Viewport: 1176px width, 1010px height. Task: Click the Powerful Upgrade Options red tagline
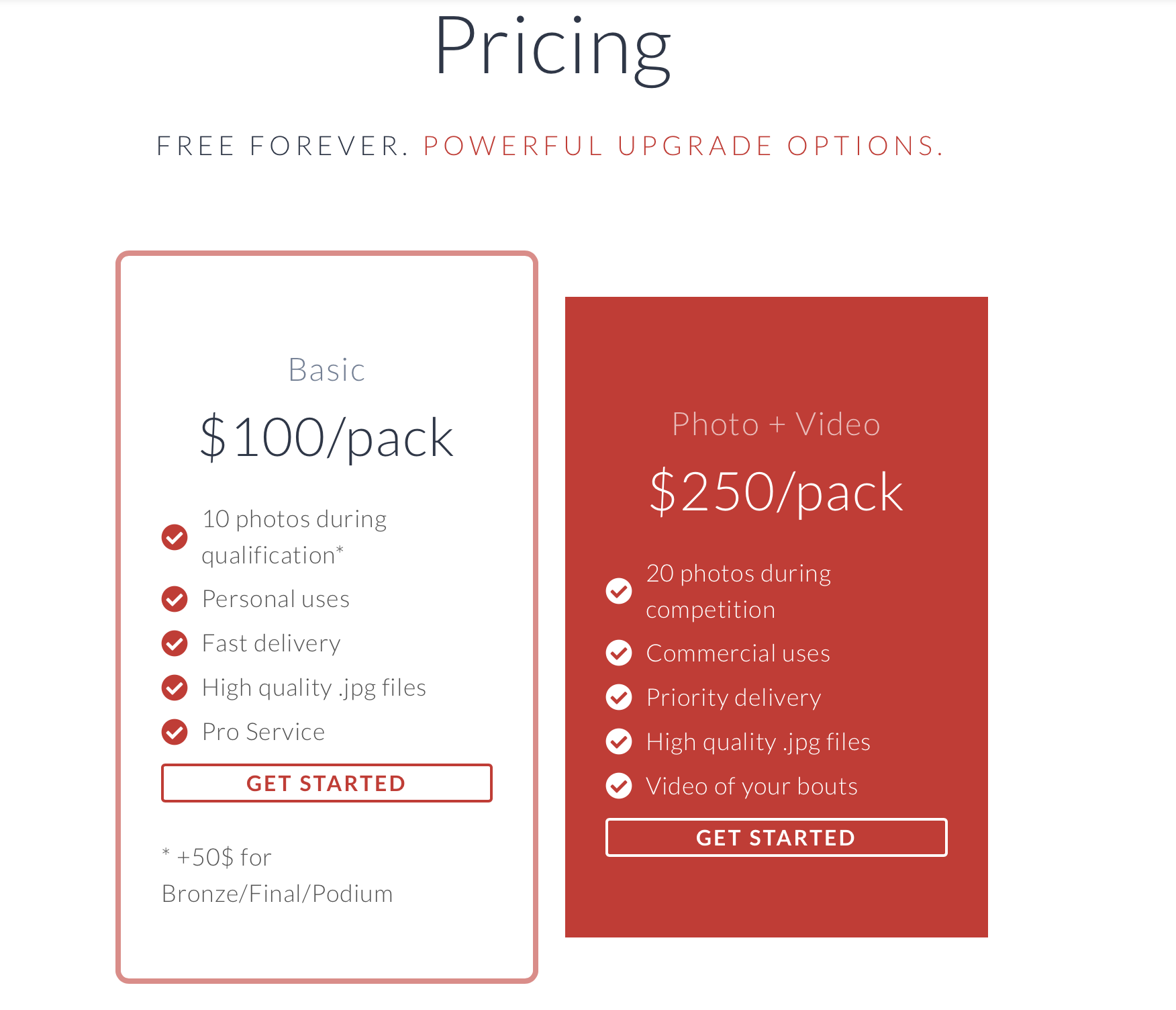pyautogui.click(x=683, y=146)
